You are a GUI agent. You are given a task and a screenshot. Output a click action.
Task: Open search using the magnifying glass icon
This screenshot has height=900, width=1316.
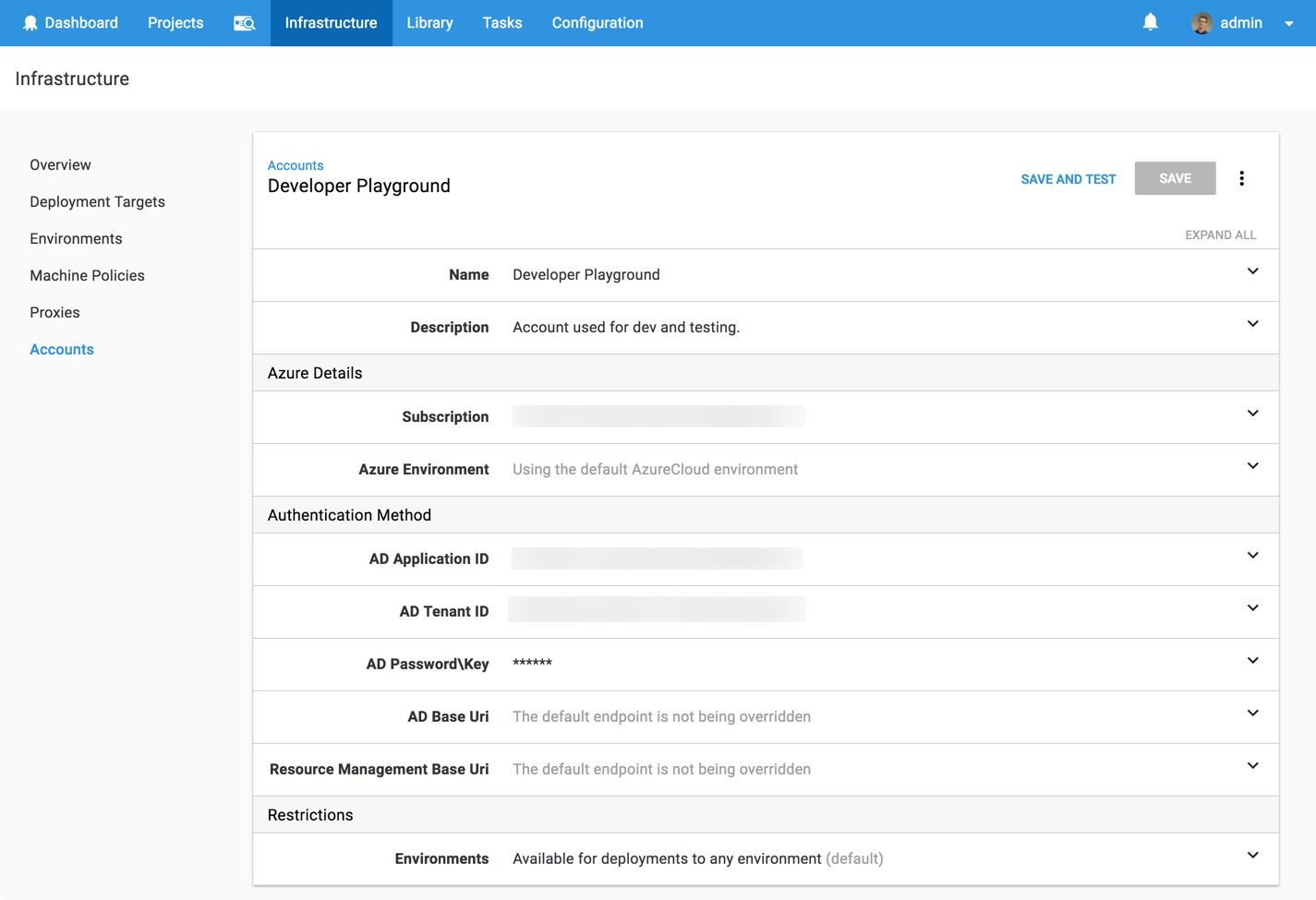(x=244, y=23)
